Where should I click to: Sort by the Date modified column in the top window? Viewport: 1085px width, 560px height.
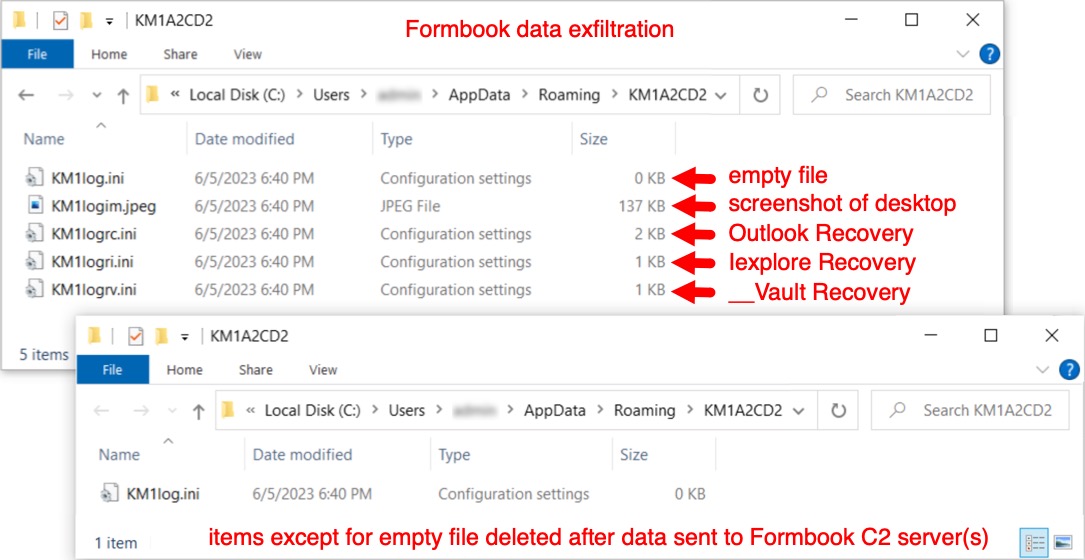click(x=244, y=139)
